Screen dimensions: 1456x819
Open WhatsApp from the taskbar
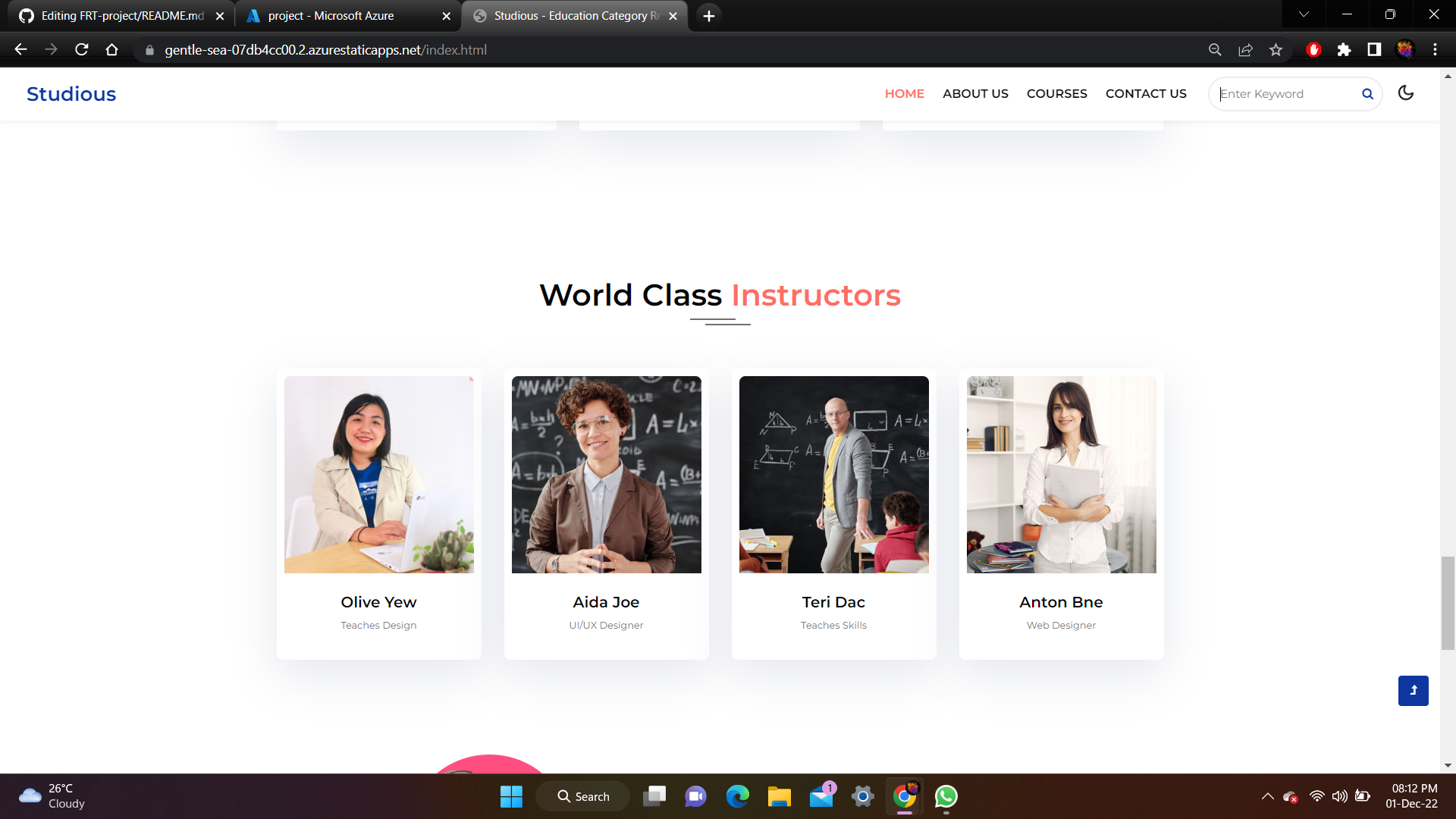tap(946, 796)
